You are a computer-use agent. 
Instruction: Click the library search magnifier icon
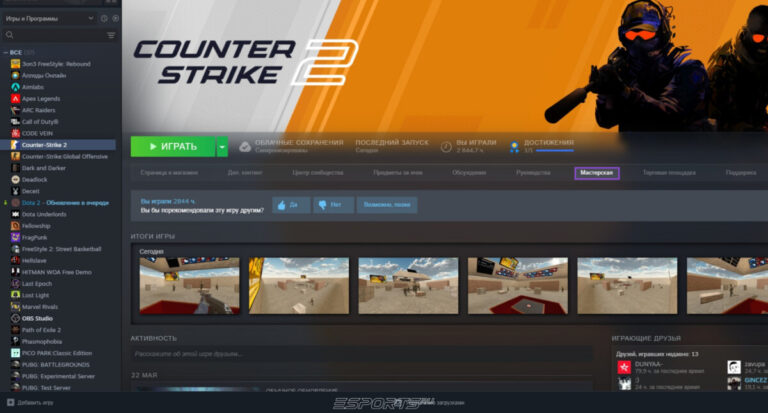pos(9,35)
